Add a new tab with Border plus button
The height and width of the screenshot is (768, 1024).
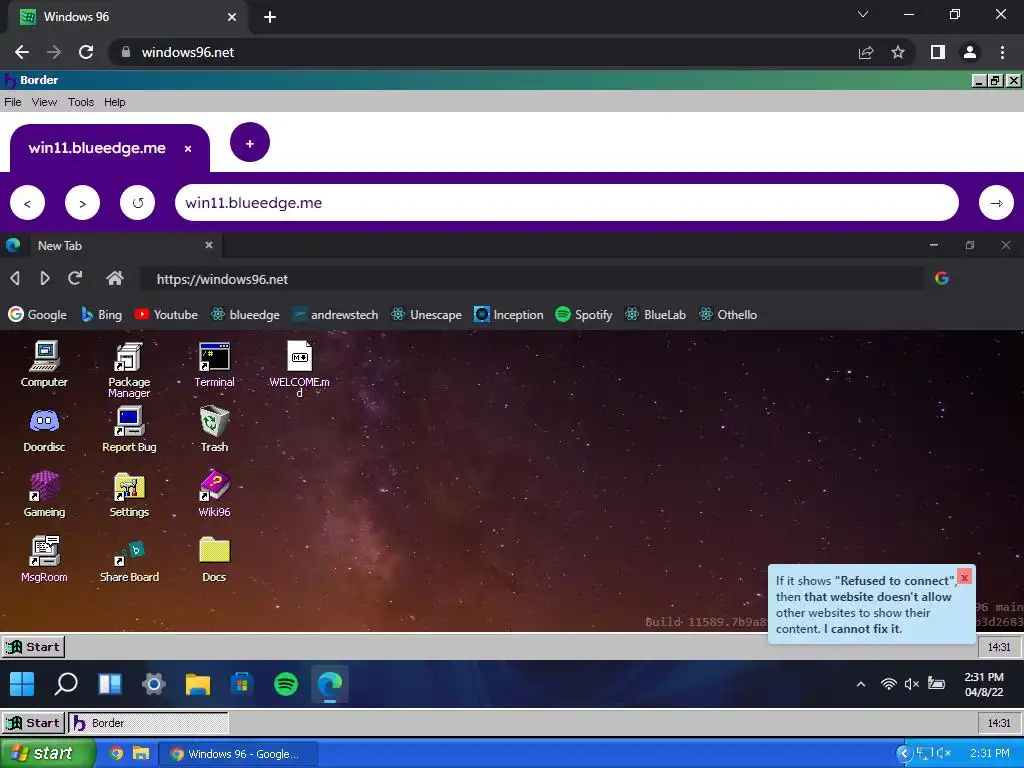coord(249,143)
